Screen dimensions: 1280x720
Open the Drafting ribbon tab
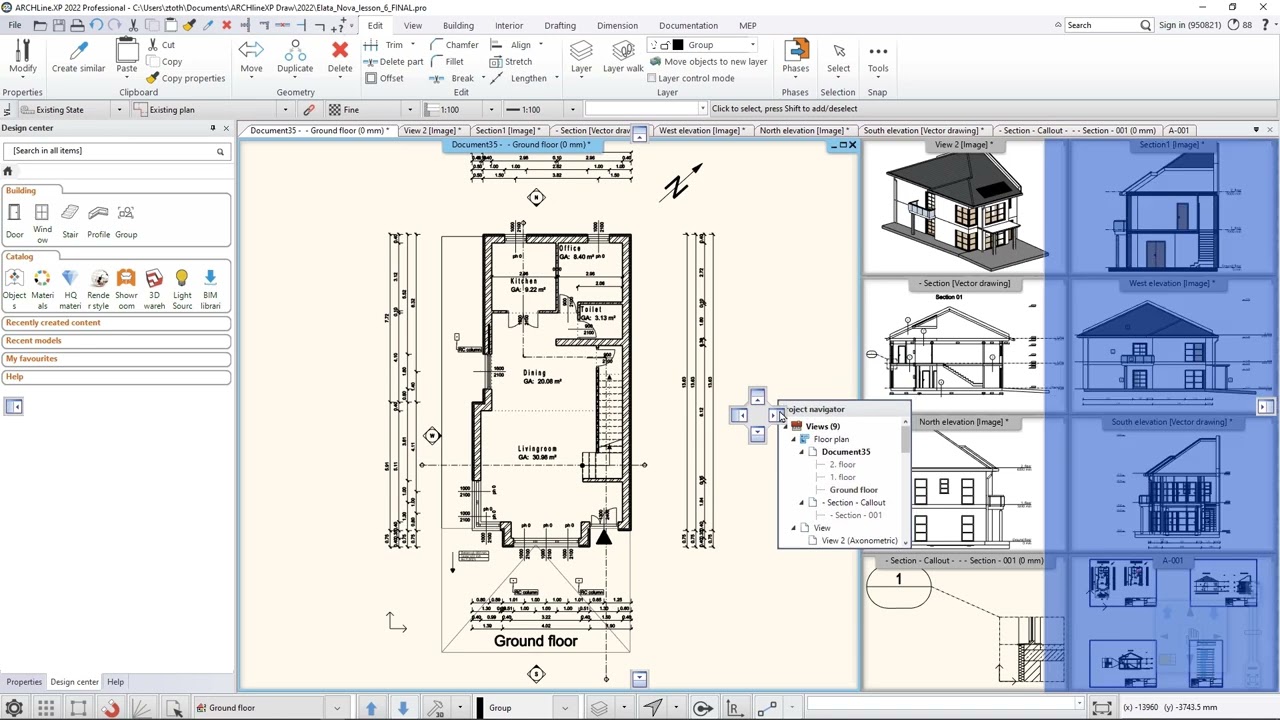tap(560, 25)
